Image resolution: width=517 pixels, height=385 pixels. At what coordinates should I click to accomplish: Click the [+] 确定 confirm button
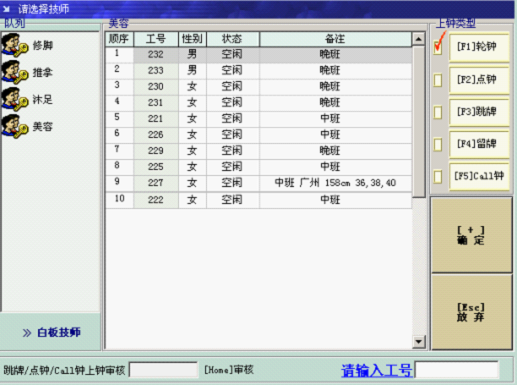[471, 235]
